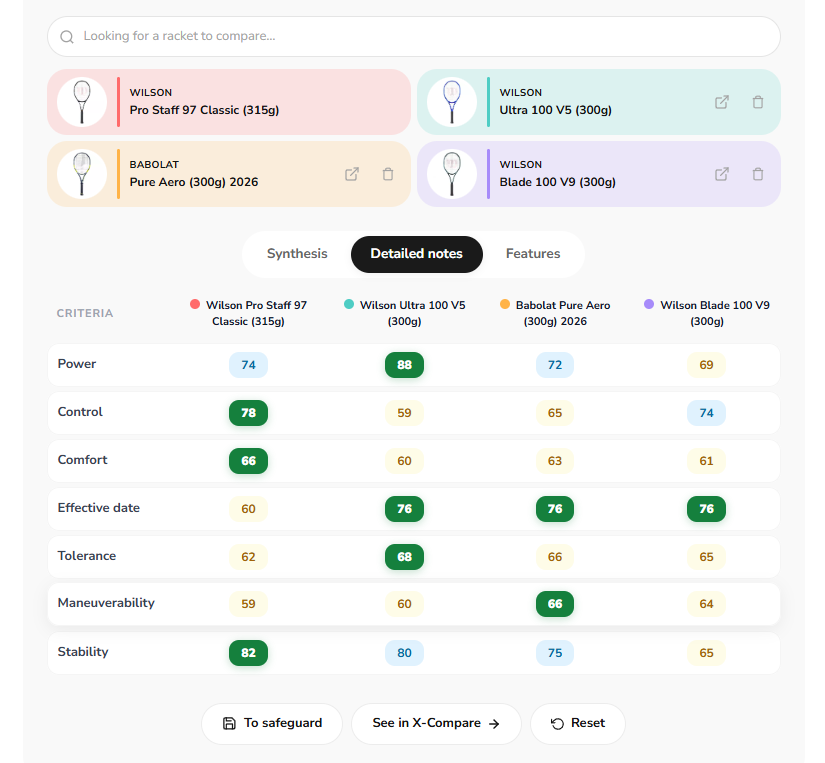Select the Detailed notes tab
Screen dimensions: 825x763
point(417,254)
